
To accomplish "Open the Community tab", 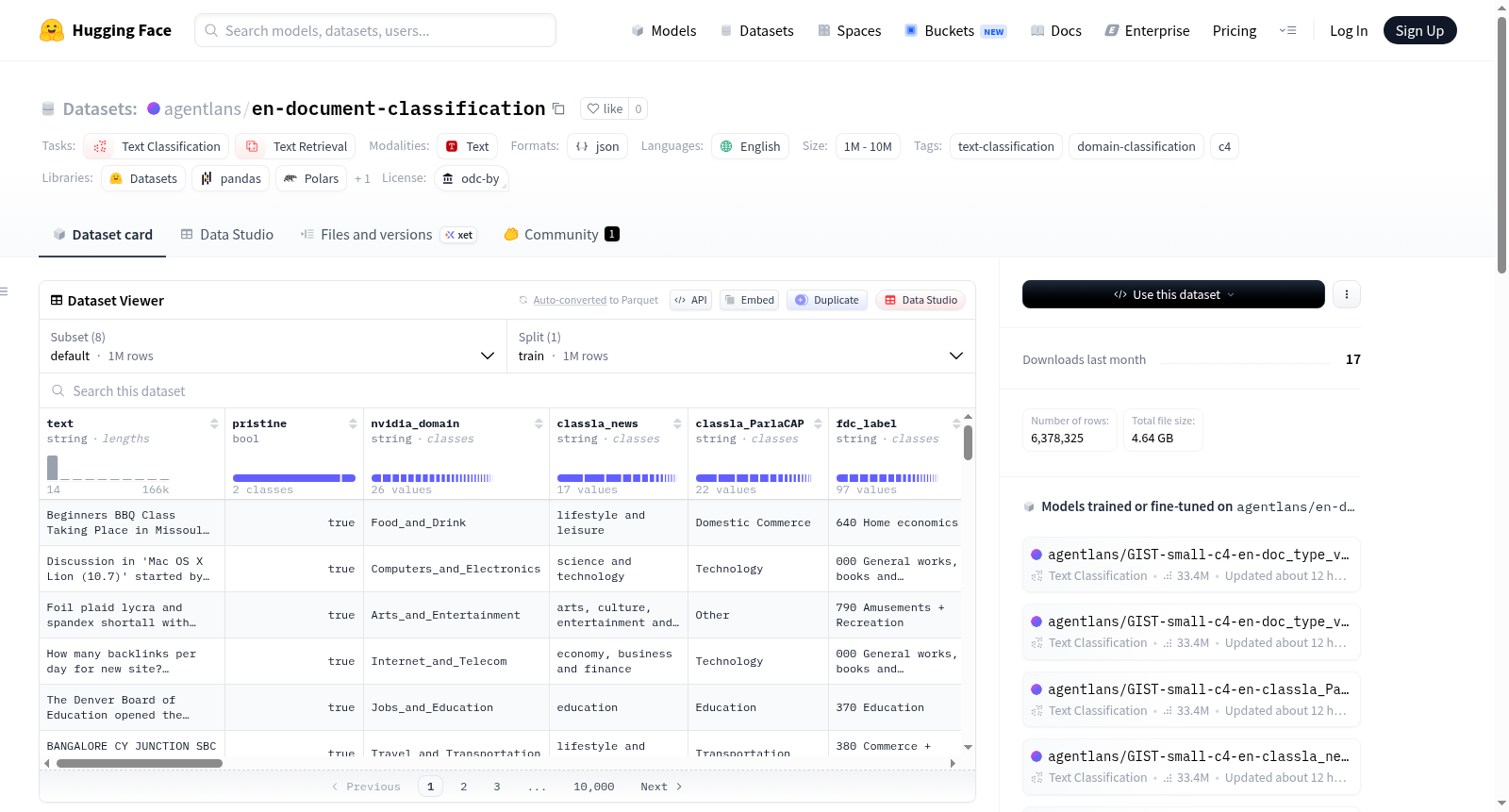I will [x=561, y=235].
